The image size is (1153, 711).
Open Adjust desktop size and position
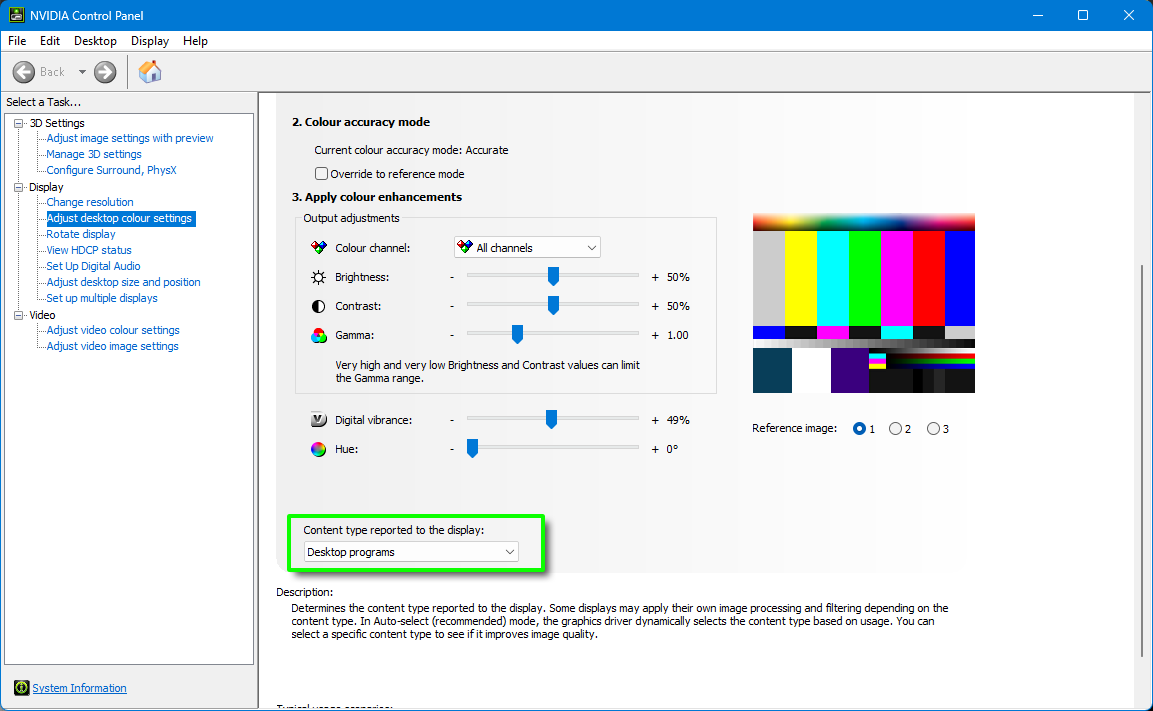tap(124, 282)
